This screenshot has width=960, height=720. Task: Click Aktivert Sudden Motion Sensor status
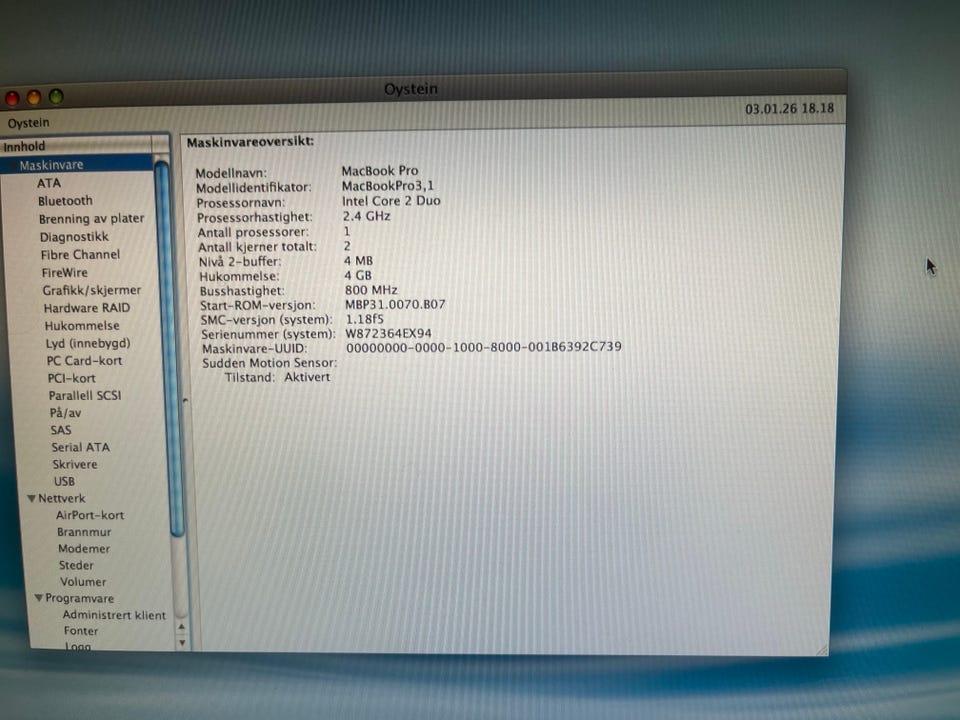[307, 377]
